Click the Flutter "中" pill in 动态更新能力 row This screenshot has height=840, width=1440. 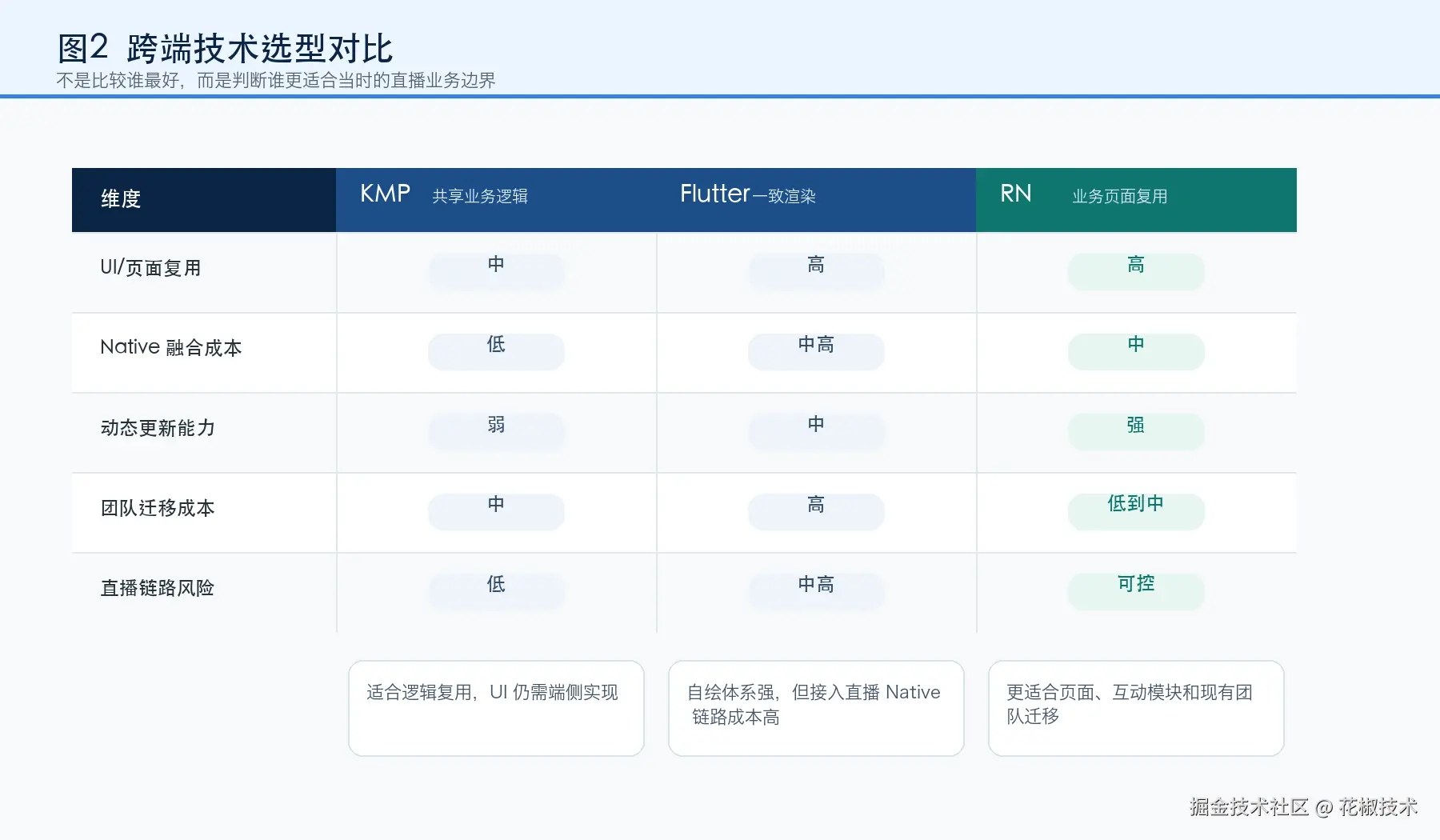pos(816,431)
